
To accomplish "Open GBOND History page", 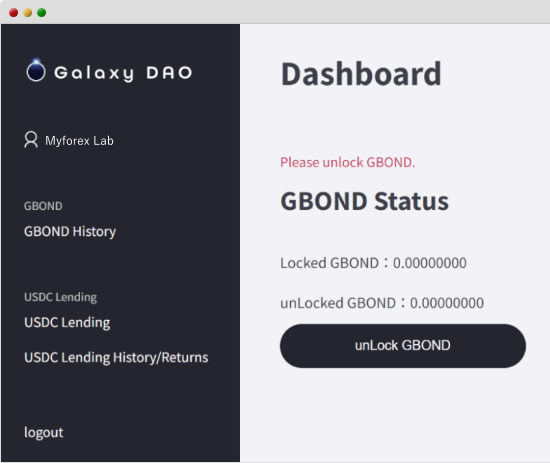I will point(70,232).
